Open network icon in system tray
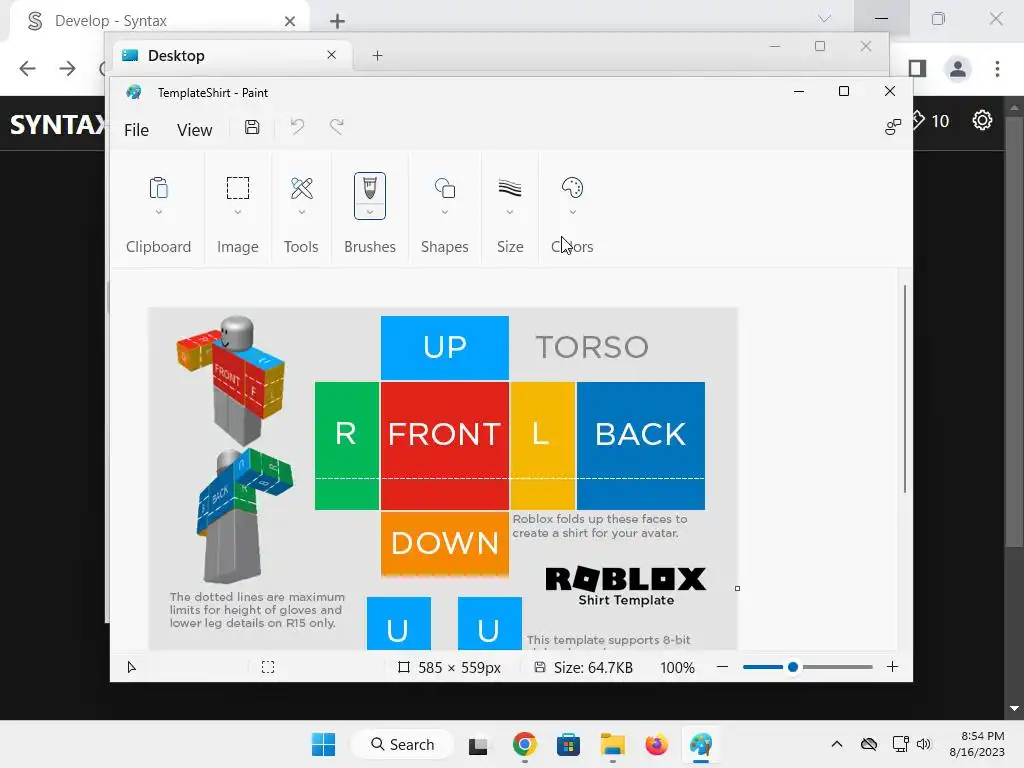This screenshot has width=1024, height=768. point(900,744)
